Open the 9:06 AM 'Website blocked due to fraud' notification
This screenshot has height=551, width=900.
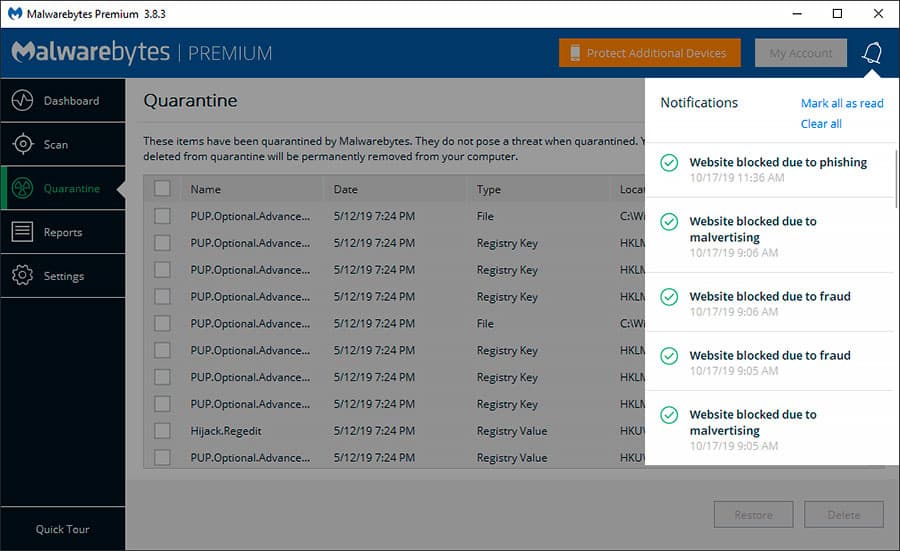tap(769, 303)
